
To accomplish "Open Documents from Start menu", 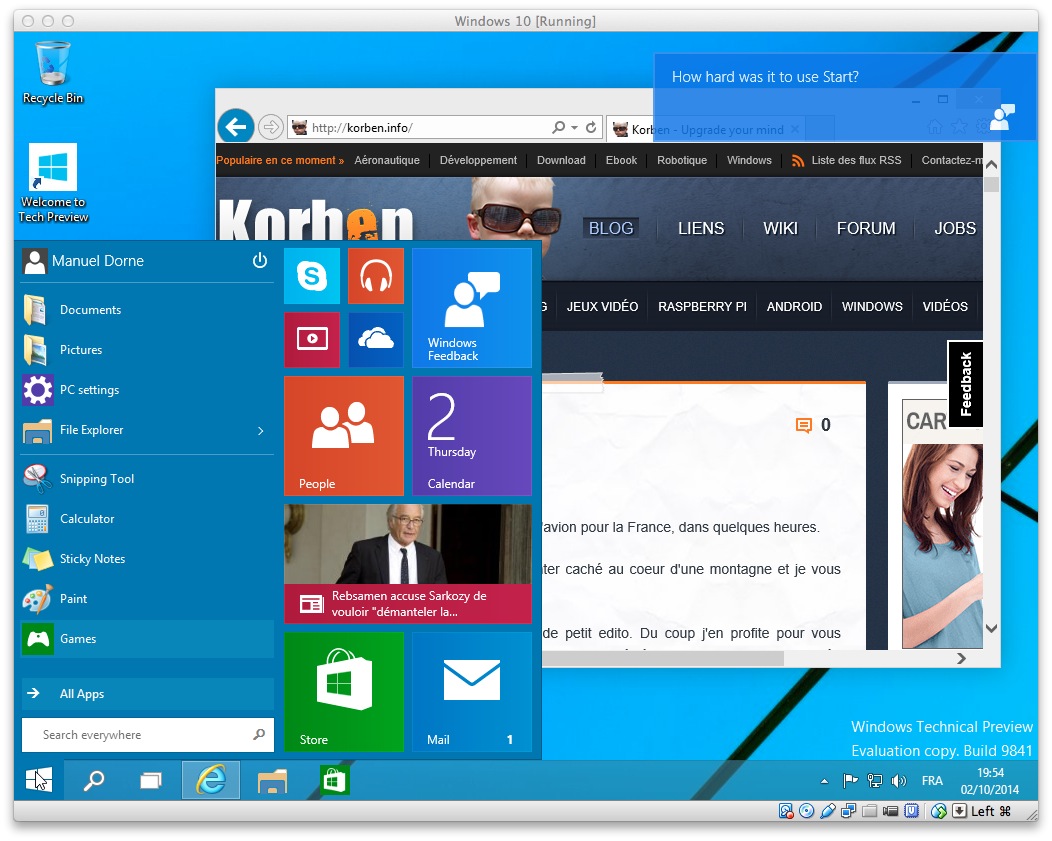I will pyautogui.click(x=147, y=310).
